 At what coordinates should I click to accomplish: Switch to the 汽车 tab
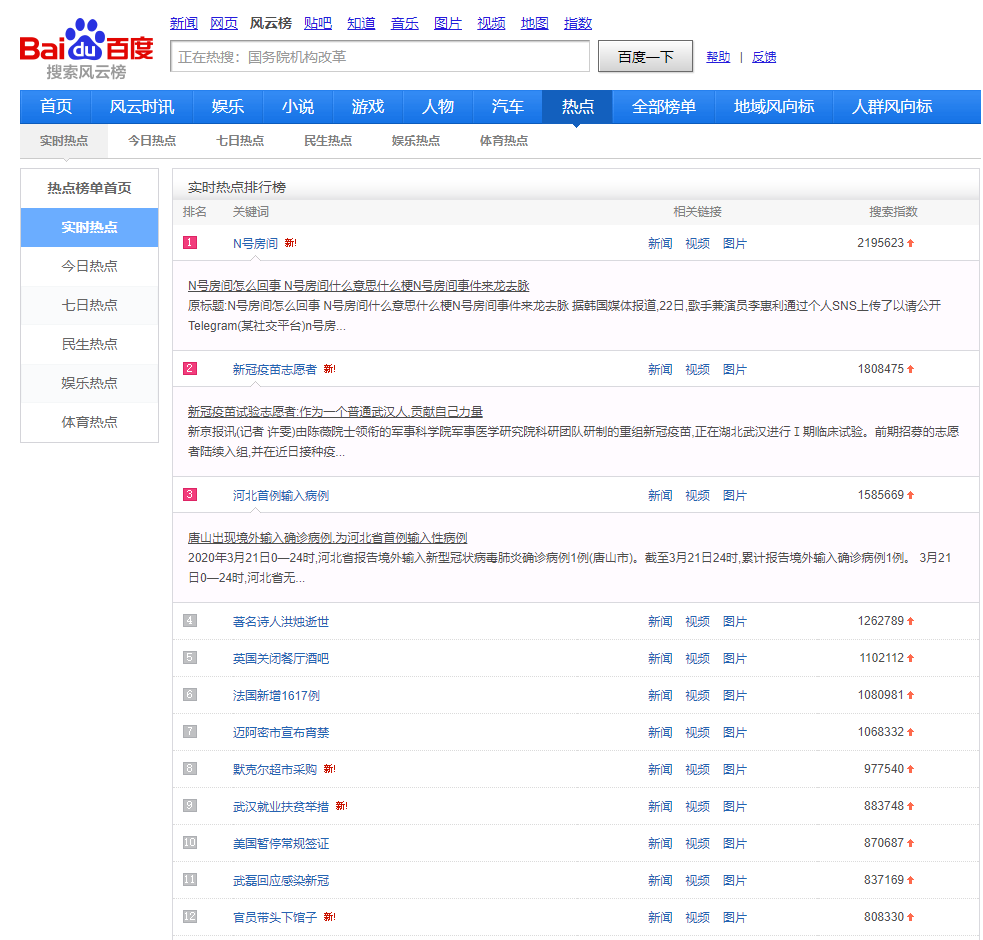(x=508, y=107)
